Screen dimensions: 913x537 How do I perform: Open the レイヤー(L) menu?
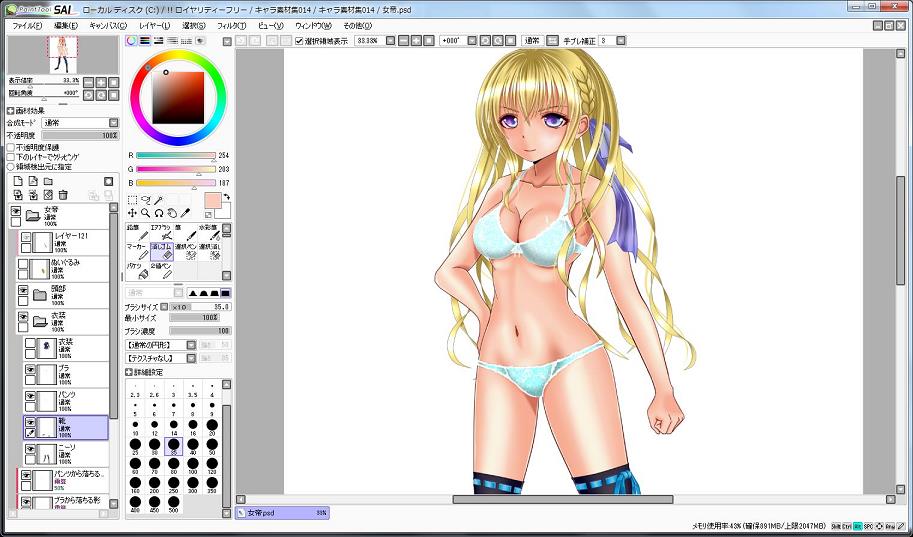point(155,24)
